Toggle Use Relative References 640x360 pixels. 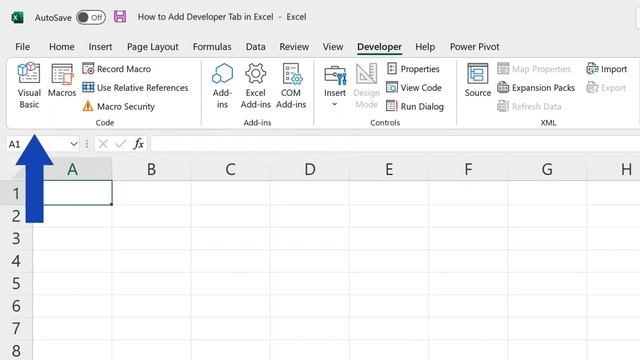(x=135, y=88)
